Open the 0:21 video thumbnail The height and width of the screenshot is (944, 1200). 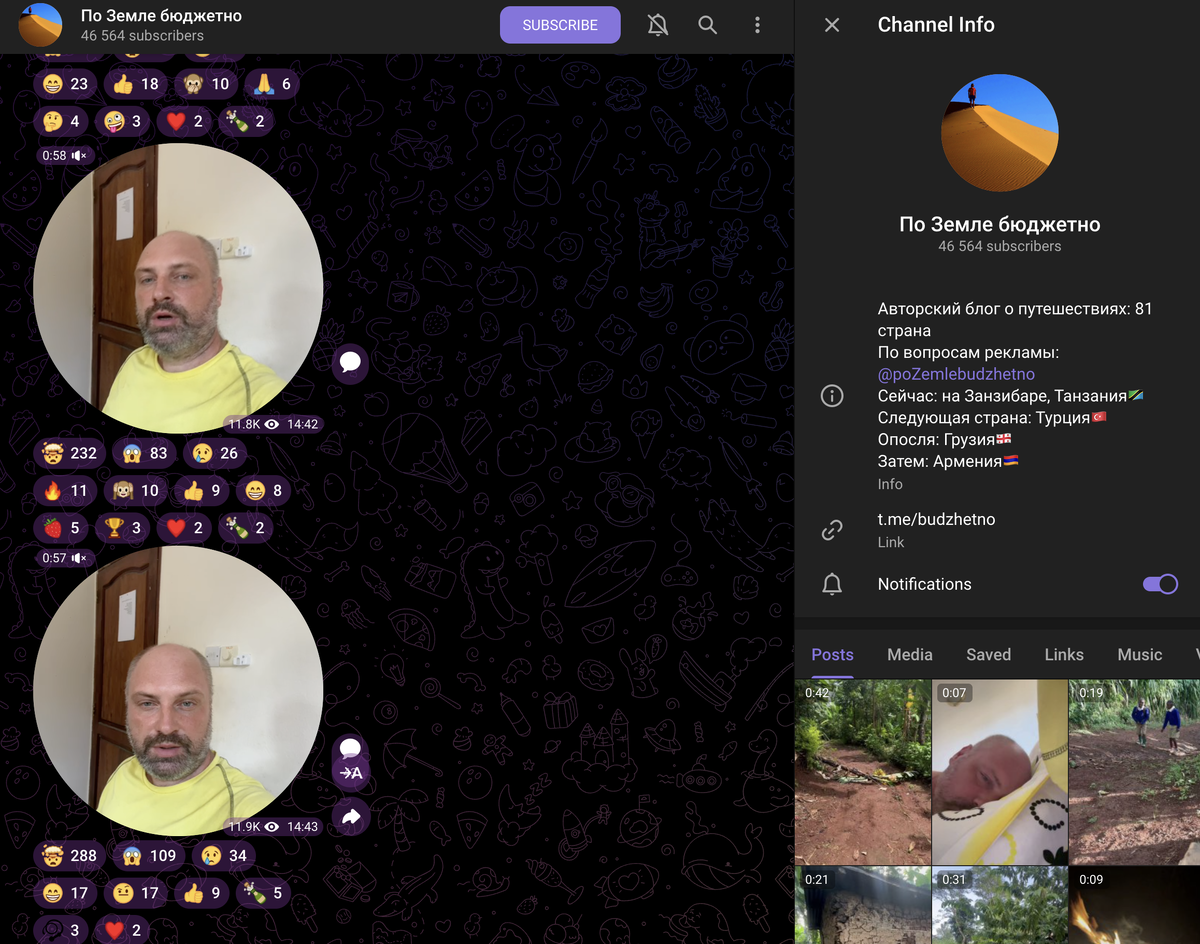863,905
